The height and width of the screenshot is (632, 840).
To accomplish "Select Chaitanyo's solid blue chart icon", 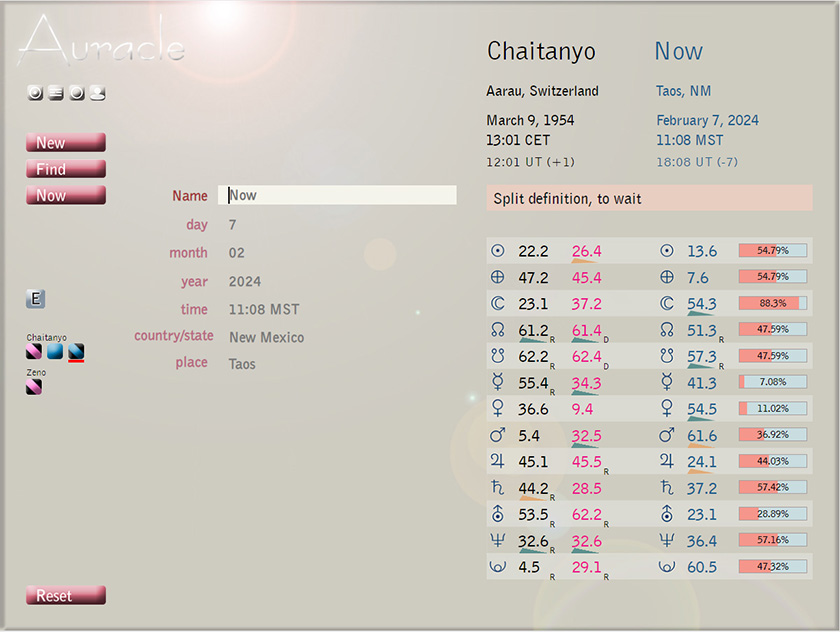I will (55, 352).
